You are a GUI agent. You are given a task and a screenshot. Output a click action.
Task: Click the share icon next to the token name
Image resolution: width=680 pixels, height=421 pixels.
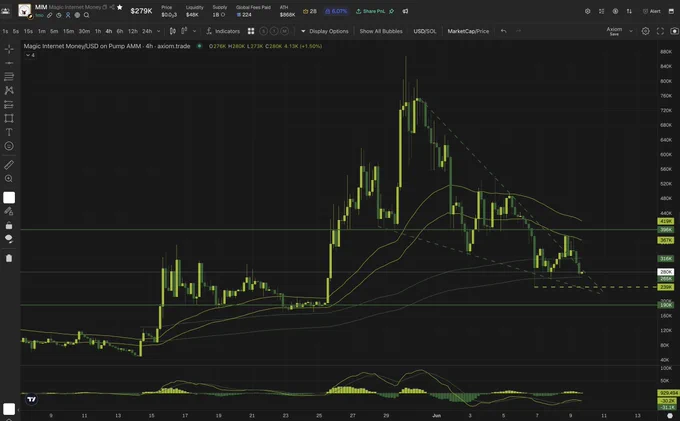point(112,7)
